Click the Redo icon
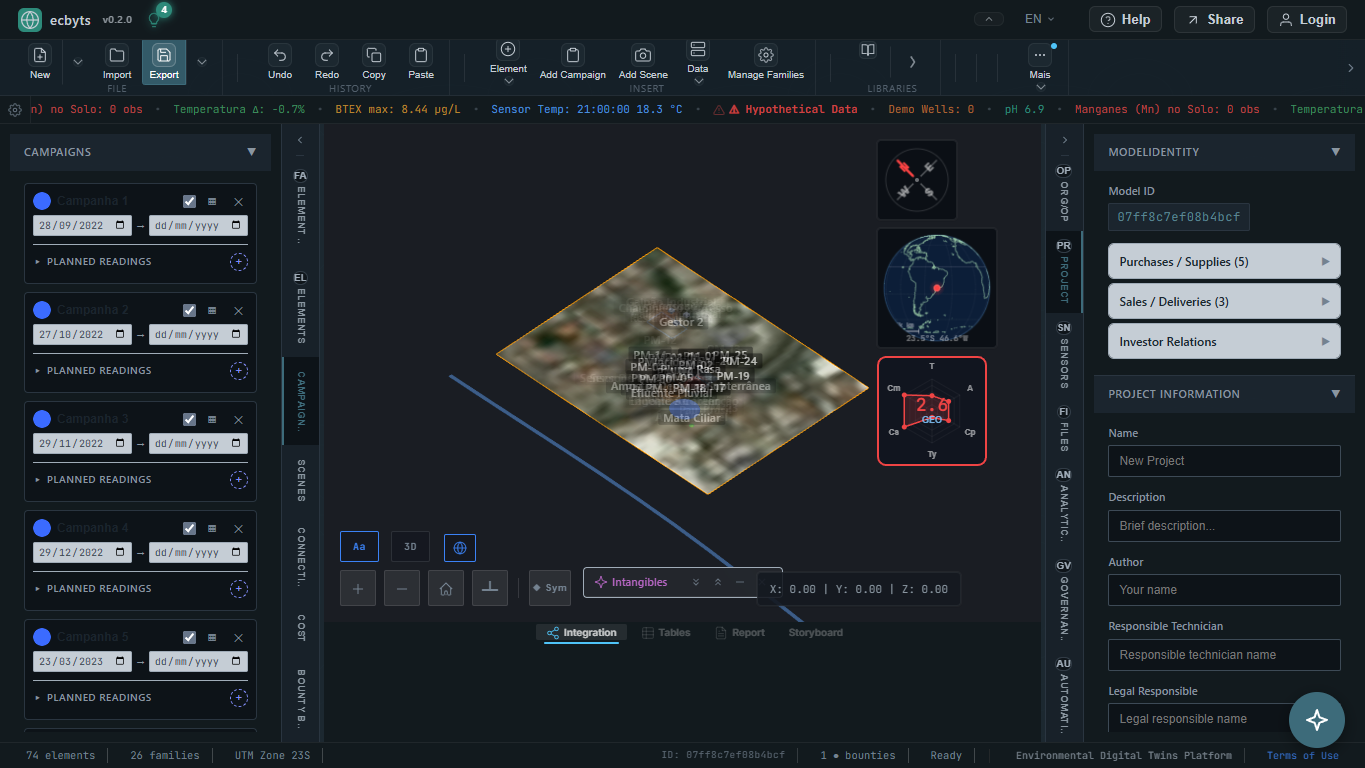 pos(327,56)
